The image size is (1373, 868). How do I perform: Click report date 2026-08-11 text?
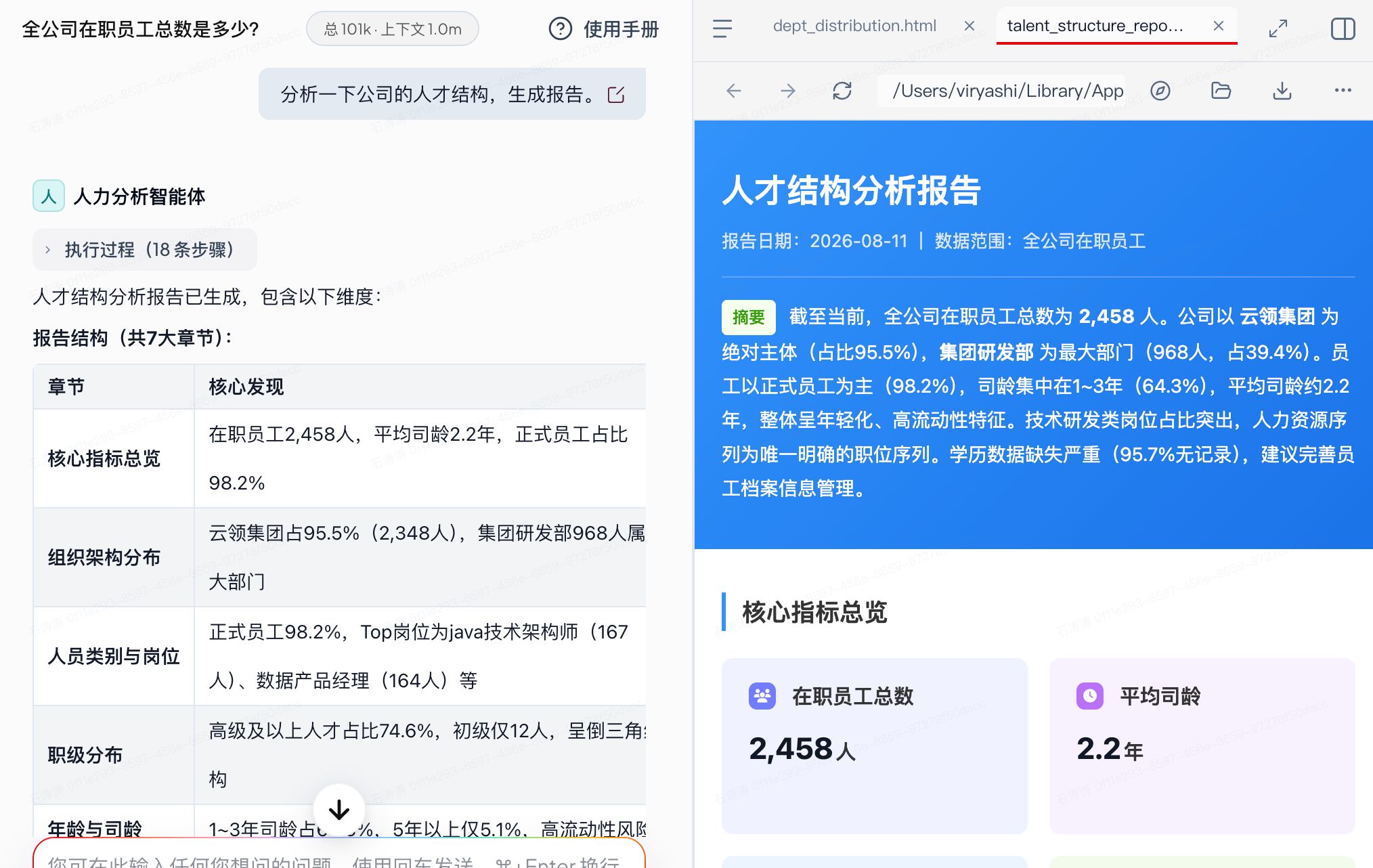point(858,241)
